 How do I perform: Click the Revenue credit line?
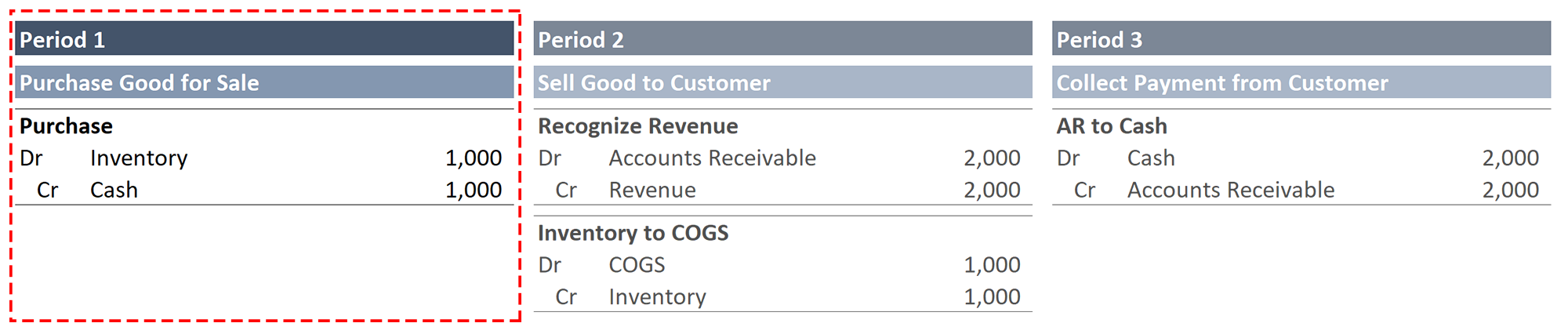pyautogui.click(x=782, y=190)
